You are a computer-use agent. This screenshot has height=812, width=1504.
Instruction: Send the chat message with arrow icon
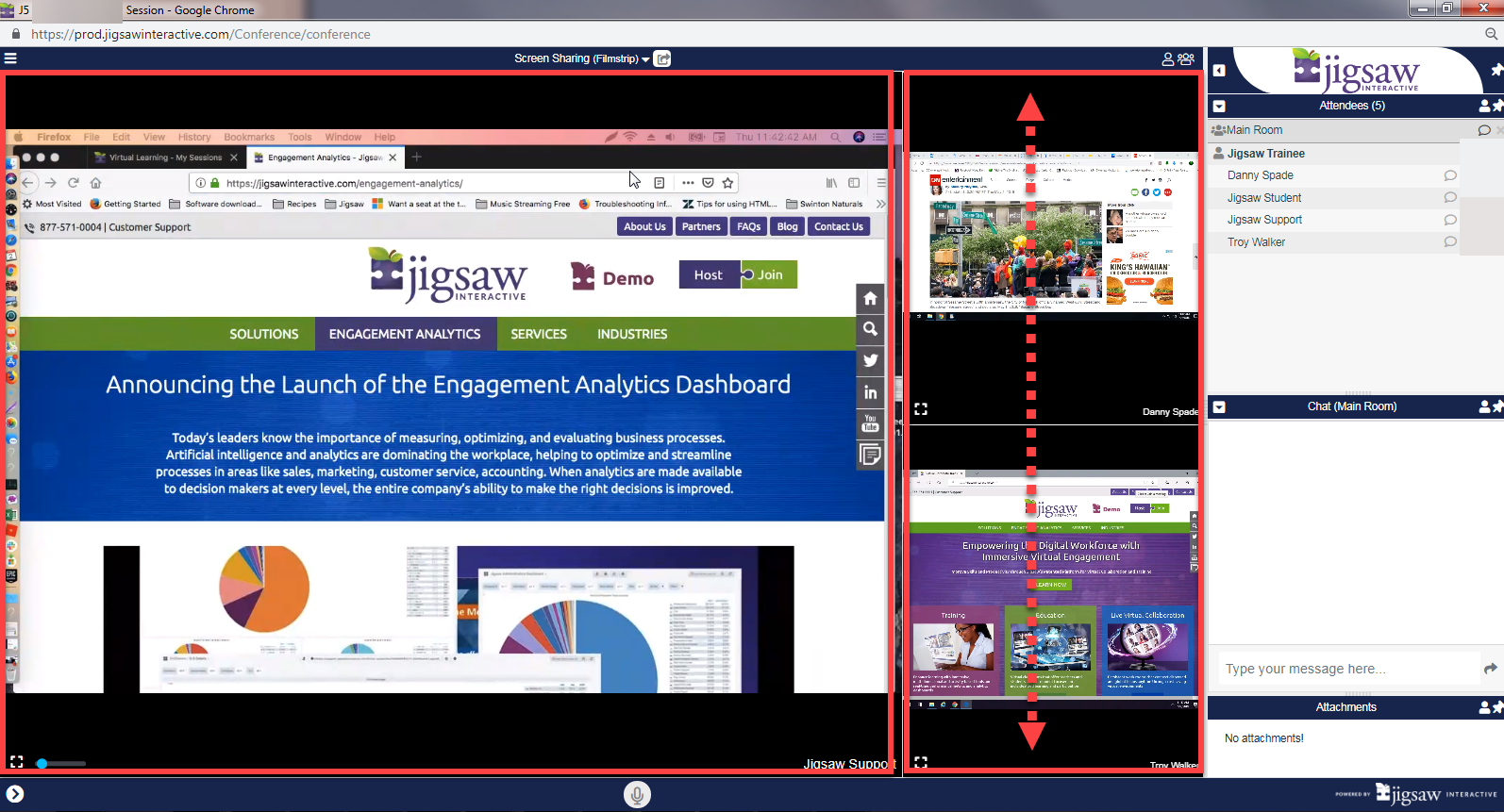point(1491,669)
